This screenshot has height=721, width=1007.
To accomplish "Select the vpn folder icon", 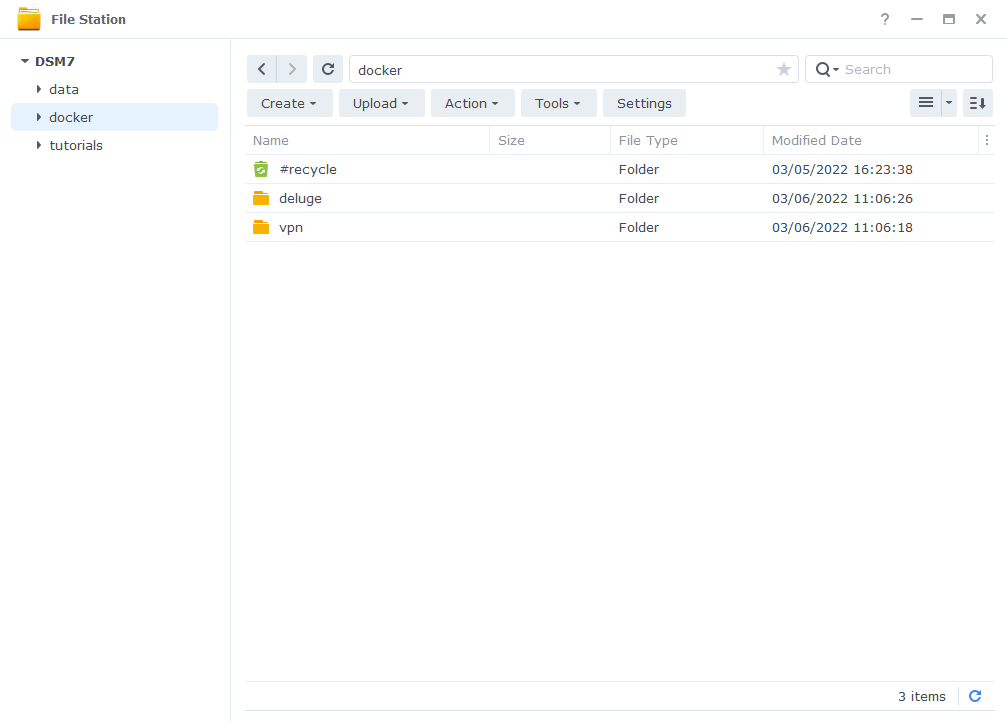I will (x=261, y=227).
